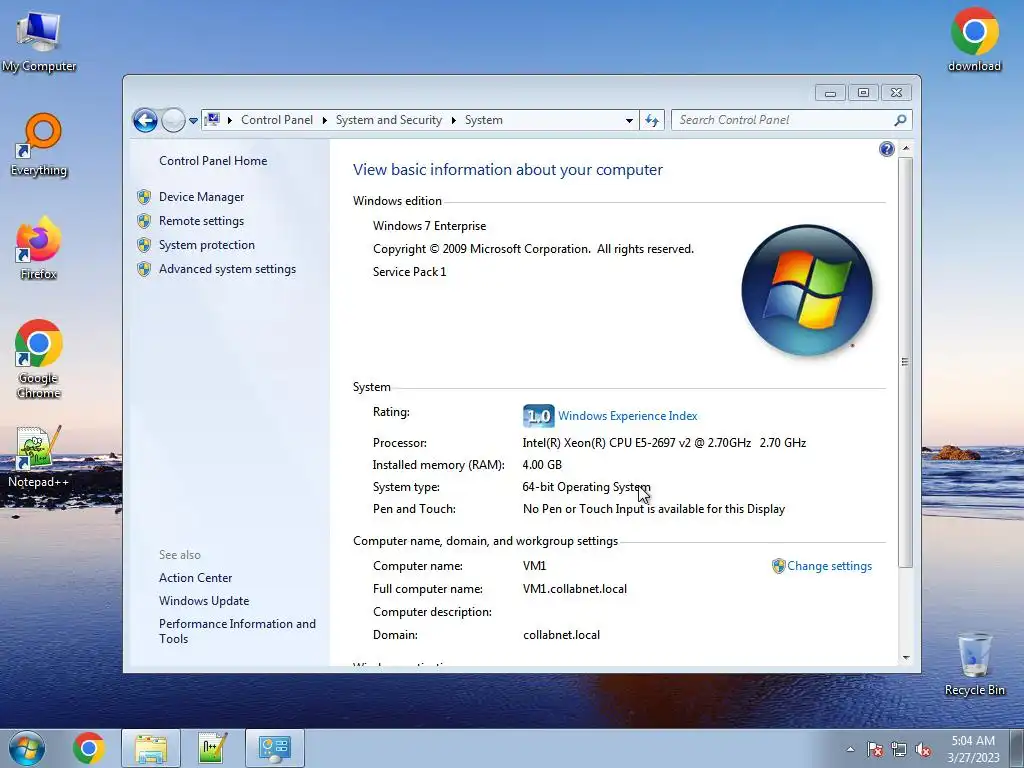Open Google Chrome desktop shortcut

coord(39,359)
